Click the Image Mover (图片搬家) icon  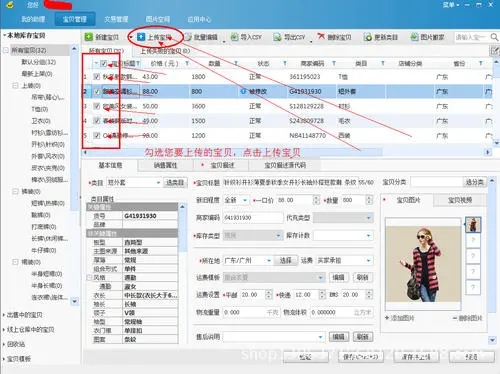[414, 37]
